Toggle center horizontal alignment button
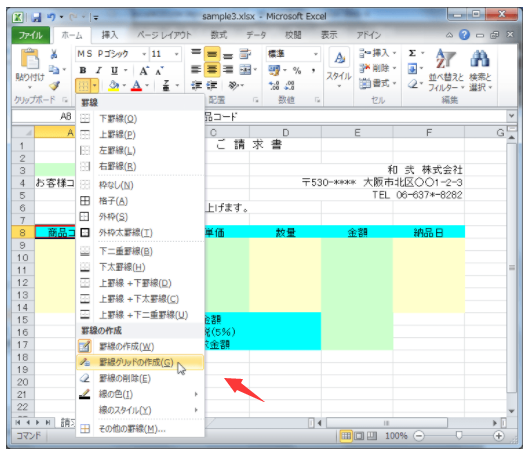The height and width of the screenshot is (452, 526). click(212, 69)
